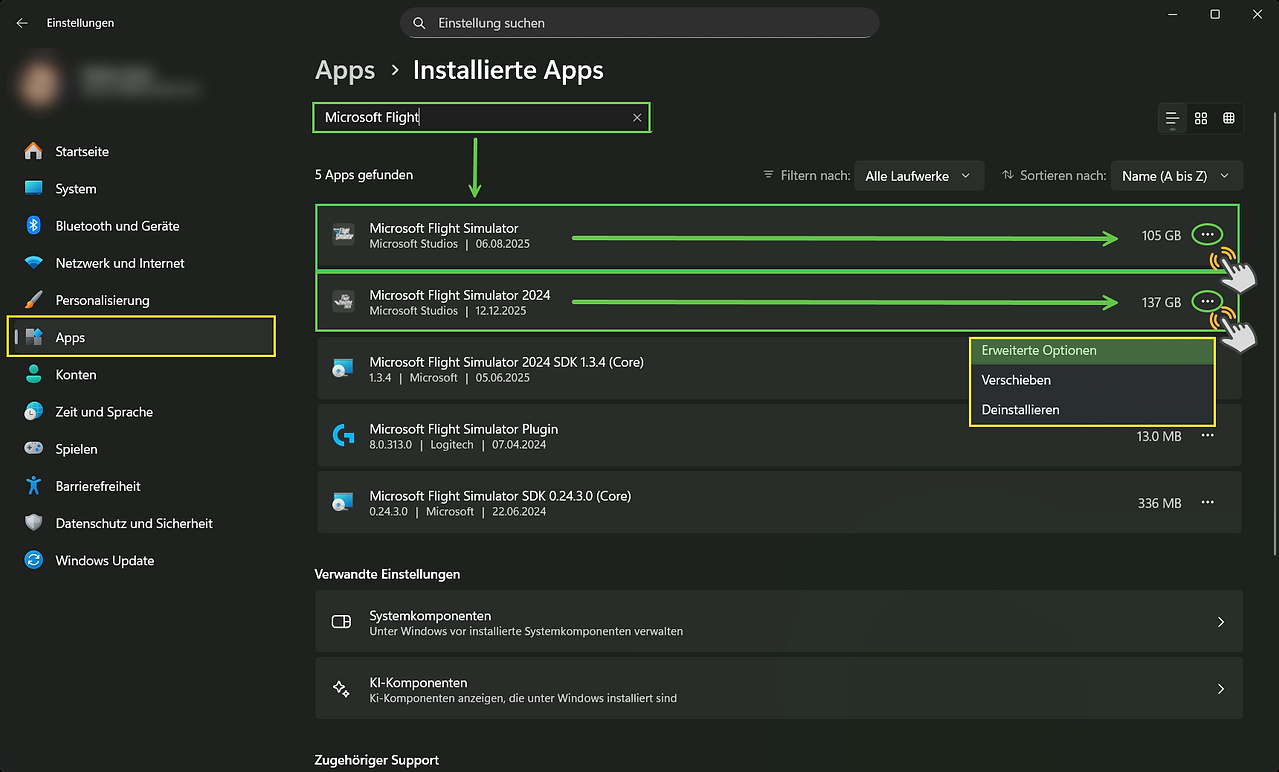Click Flight Simulator 2024 app icon
Image resolution: width=1279 pixels, height=772 pixels.
click(x=343, y=302)
